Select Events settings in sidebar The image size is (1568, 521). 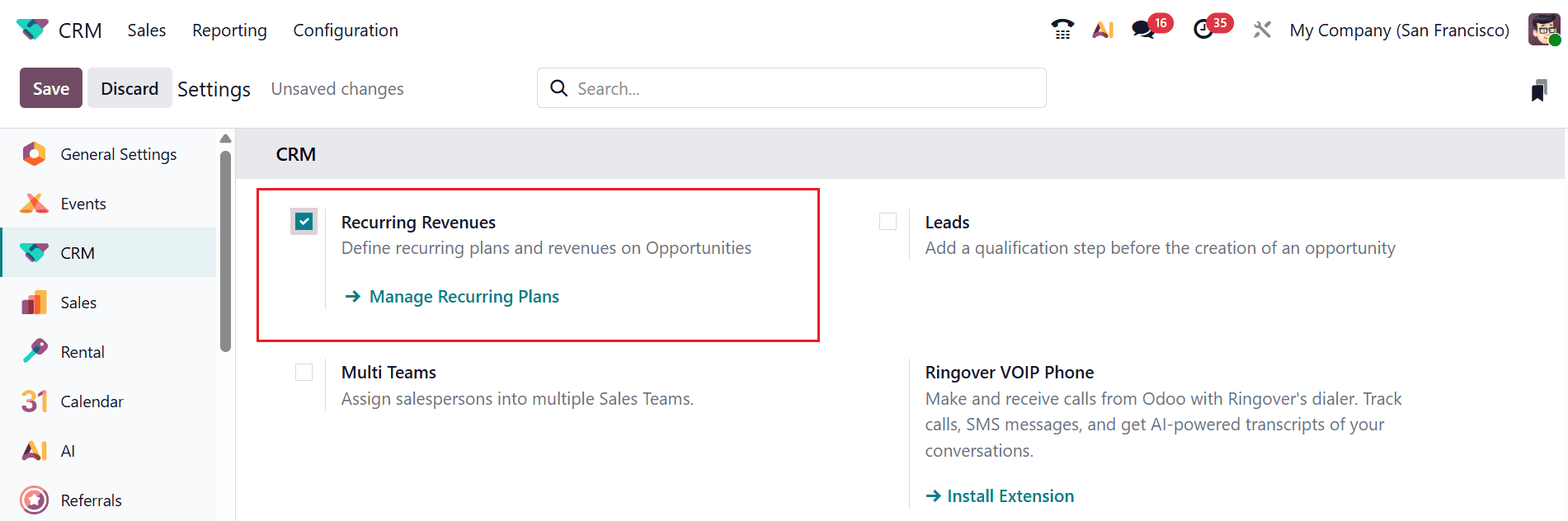click(x=108, y=204)
